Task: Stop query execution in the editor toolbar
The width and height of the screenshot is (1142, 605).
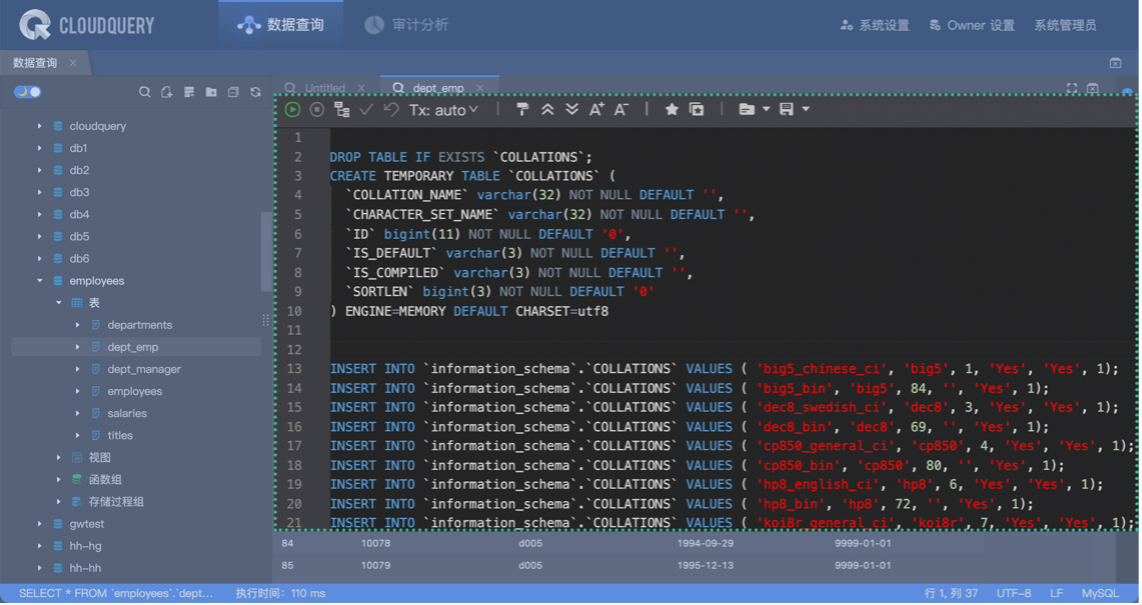Action: tap(317, 109)
